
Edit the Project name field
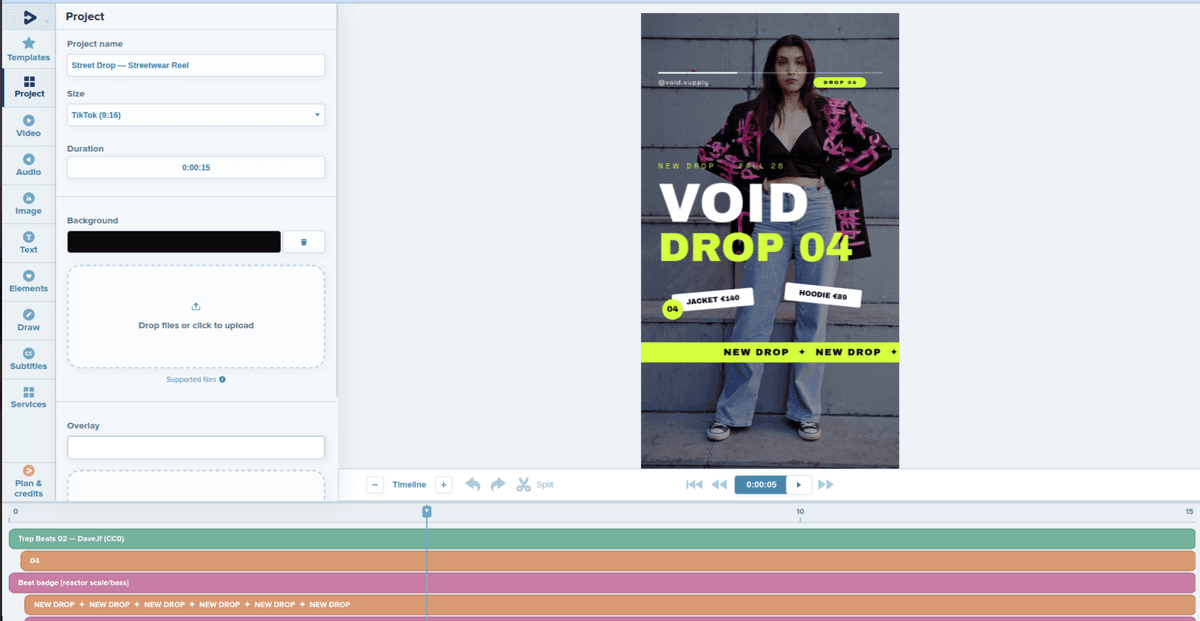pyautogui.click(x=196, y=65)
